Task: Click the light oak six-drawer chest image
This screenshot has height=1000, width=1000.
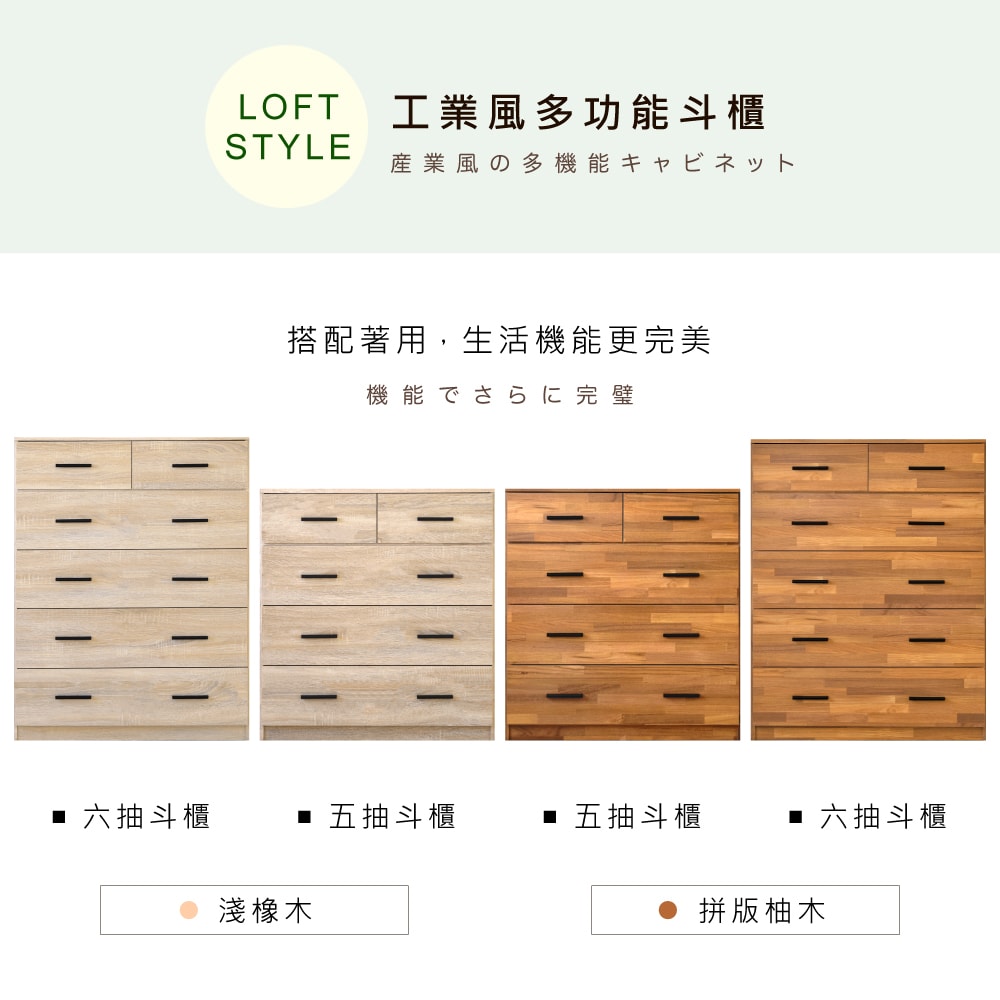Action: 131,589
